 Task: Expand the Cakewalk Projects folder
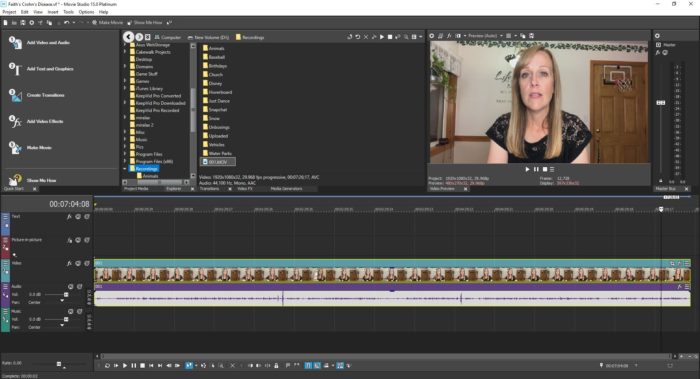pos(125,52)
